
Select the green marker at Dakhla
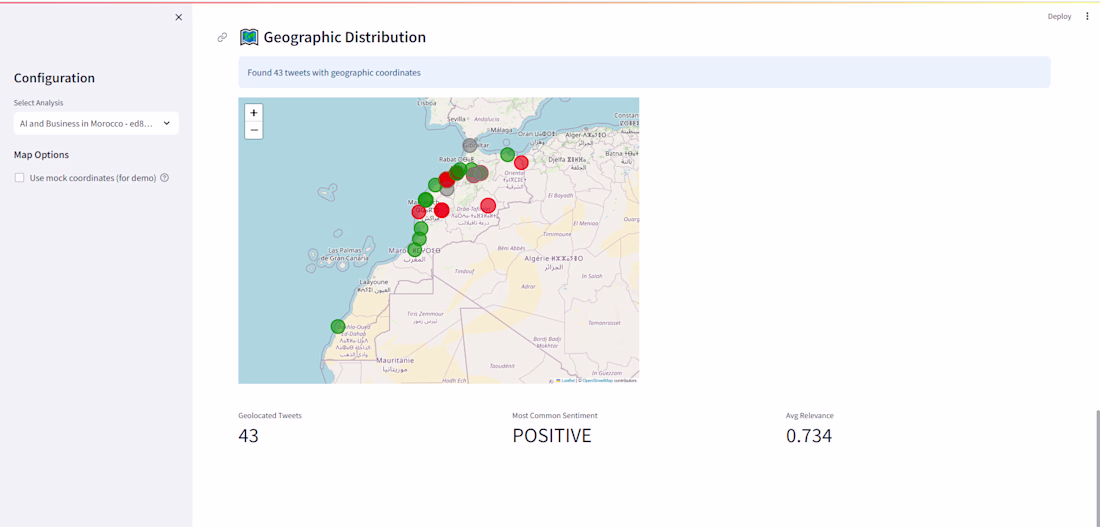[x=338, y=326]
